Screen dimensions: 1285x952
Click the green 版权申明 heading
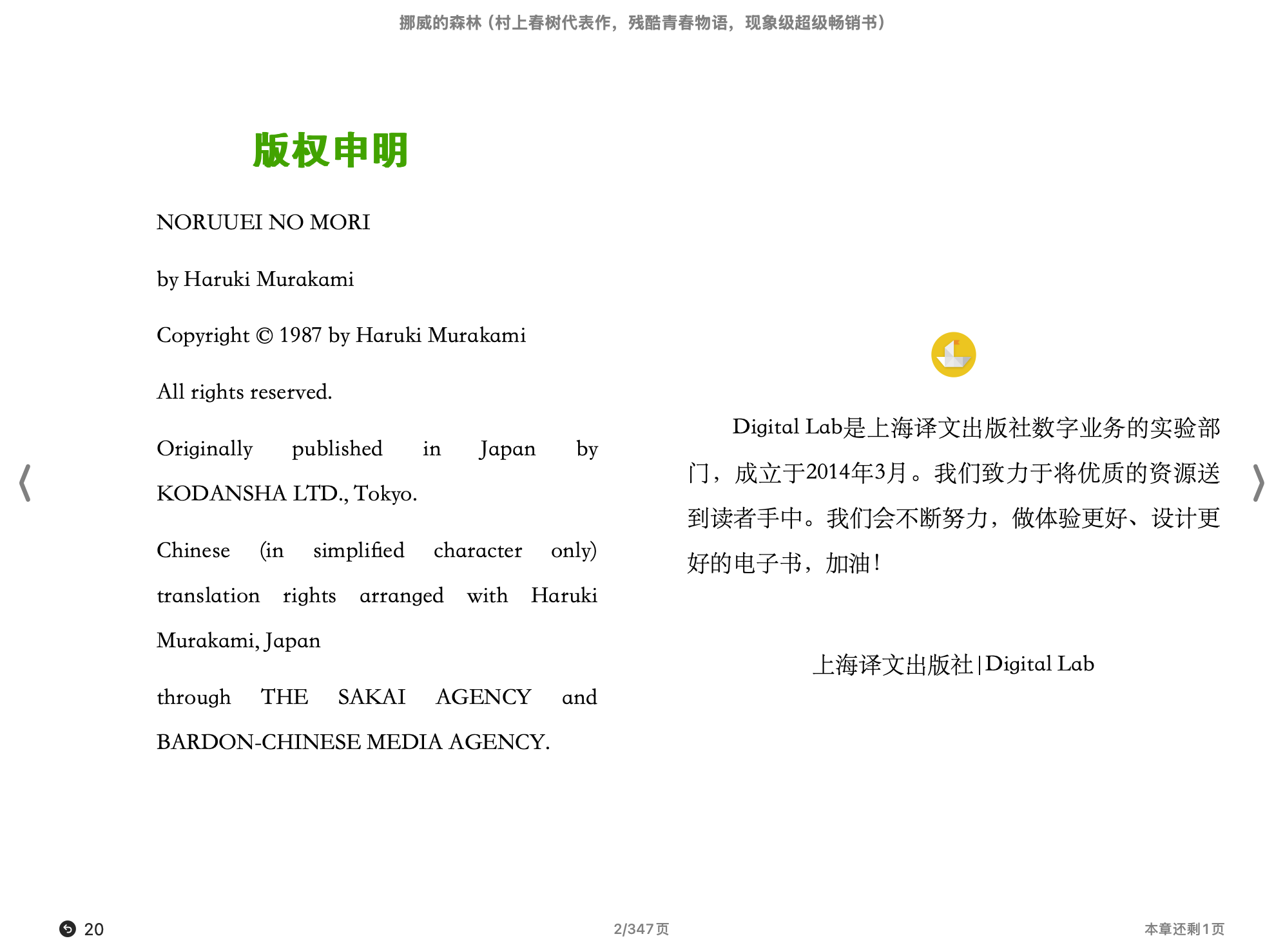coord(331,151)
